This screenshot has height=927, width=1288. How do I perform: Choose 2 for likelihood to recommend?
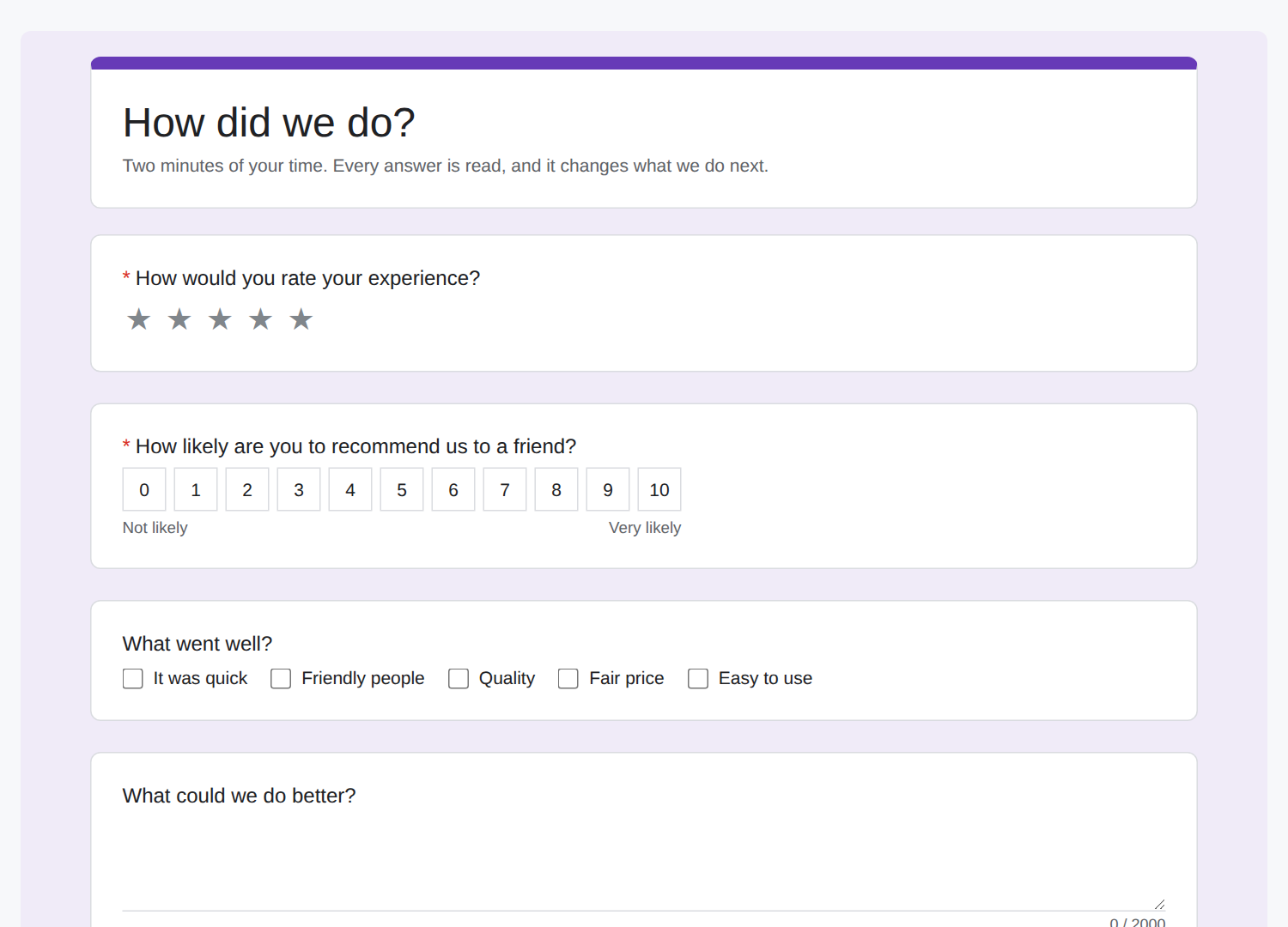pyautogui.click(x=247, y=489)
